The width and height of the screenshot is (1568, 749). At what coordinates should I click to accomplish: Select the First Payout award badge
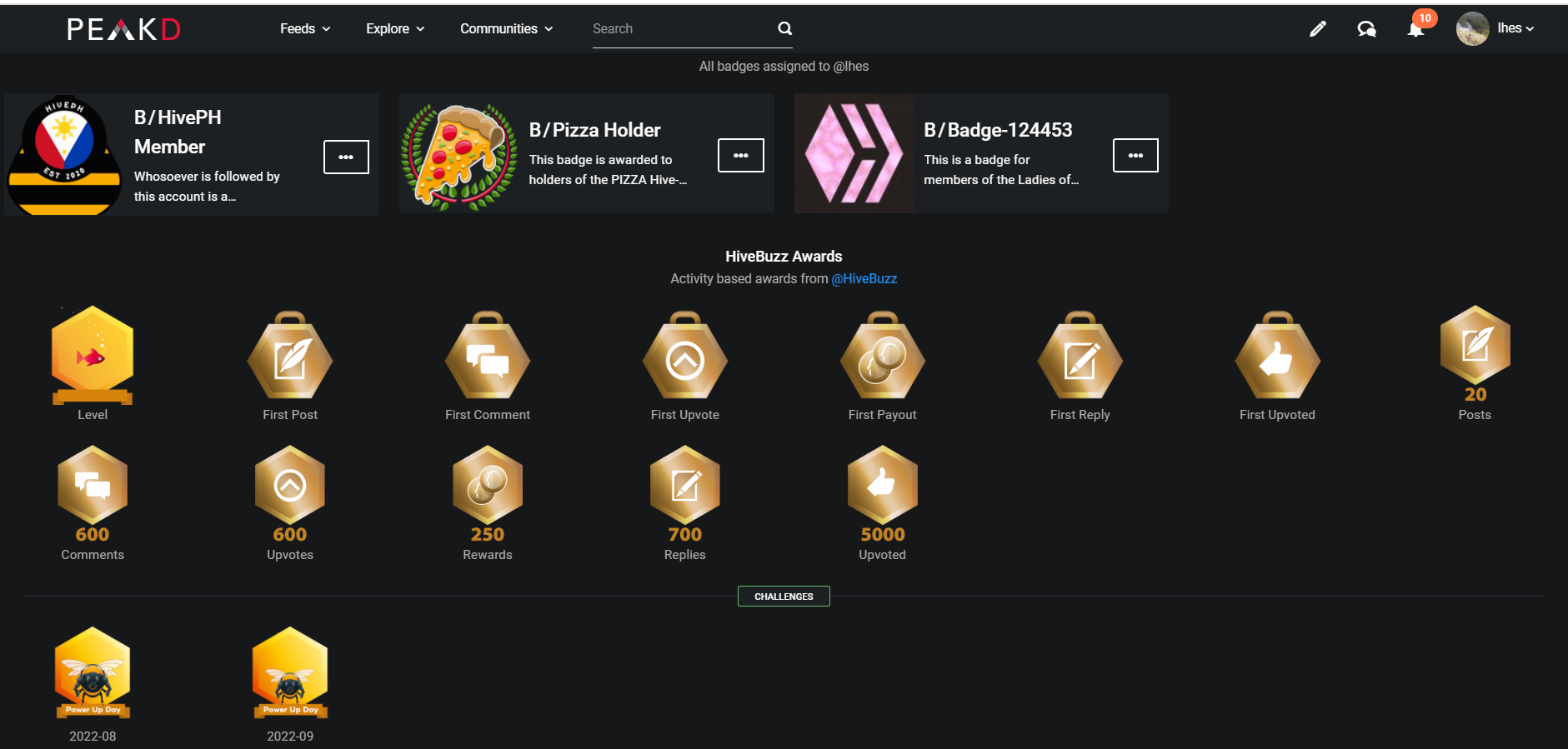pyautogui.click(x=883, y=357)
